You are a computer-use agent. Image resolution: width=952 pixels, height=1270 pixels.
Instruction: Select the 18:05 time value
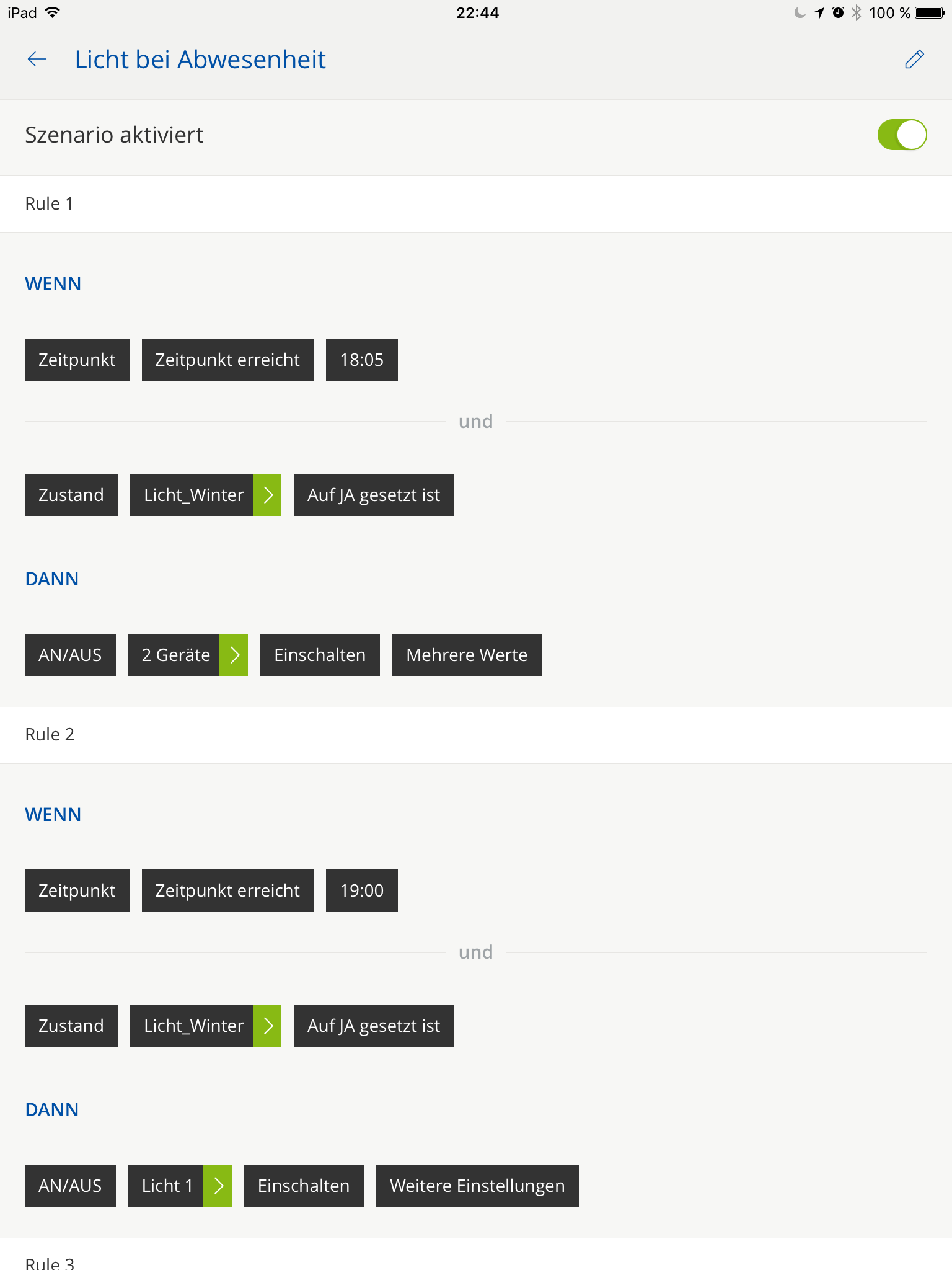pos(361,360)
